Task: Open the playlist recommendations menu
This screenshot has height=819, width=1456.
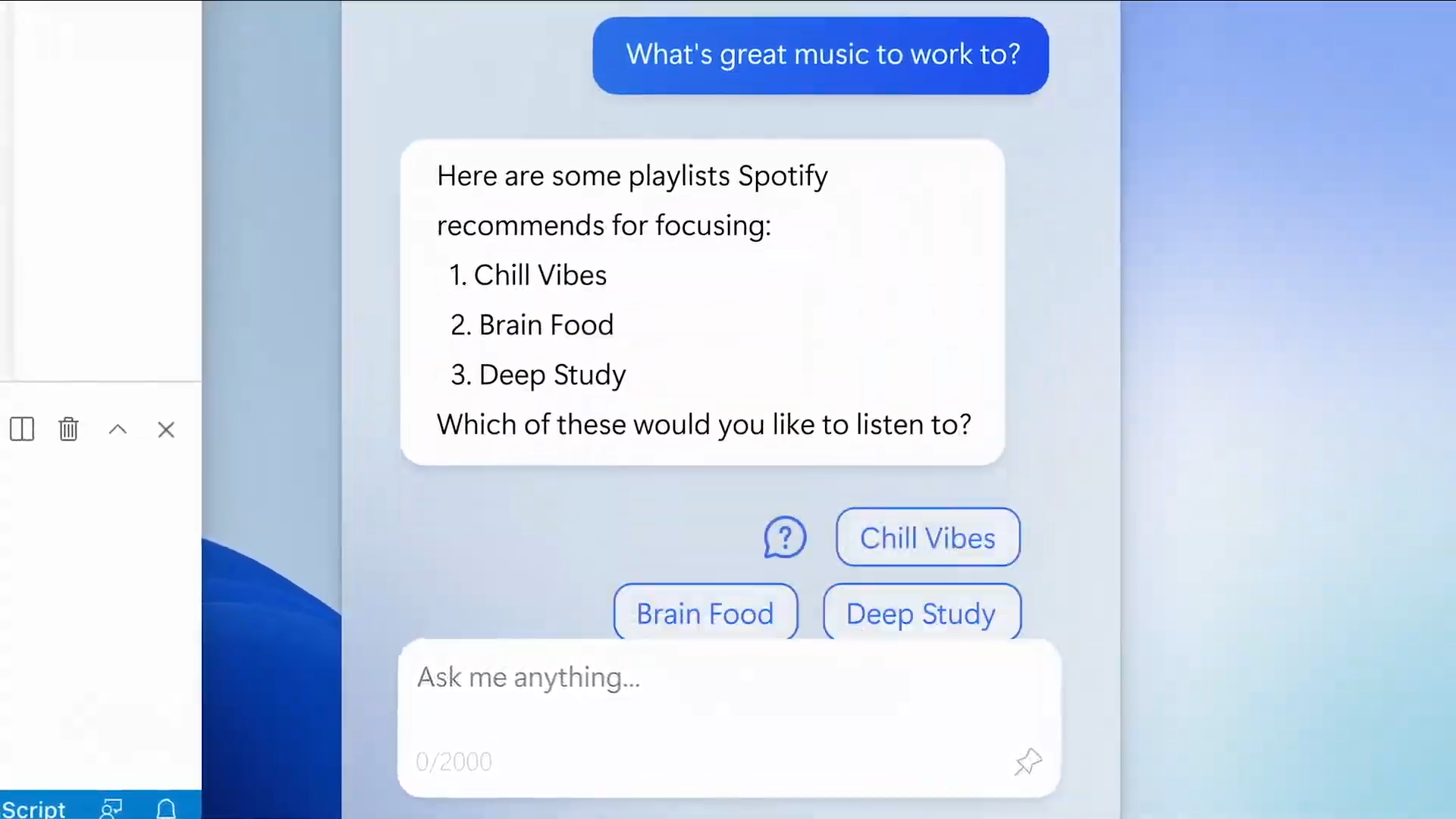Action: click(785, 537)
